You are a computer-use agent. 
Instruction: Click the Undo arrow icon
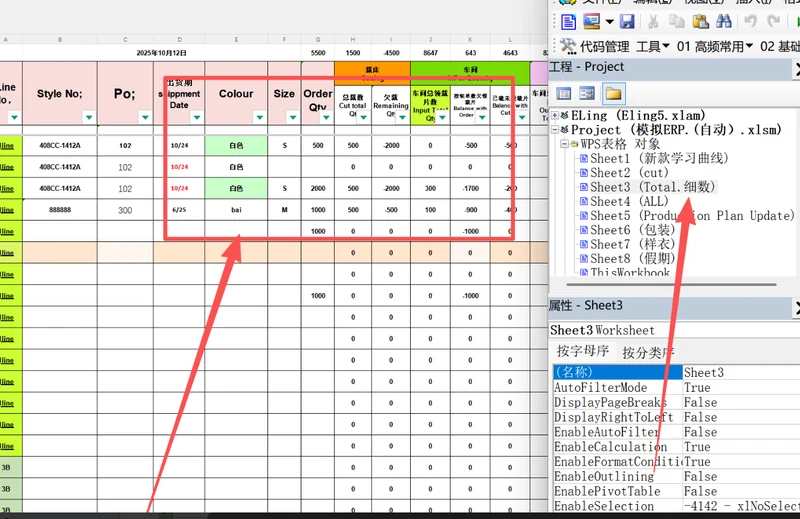(x=750, y=22)
